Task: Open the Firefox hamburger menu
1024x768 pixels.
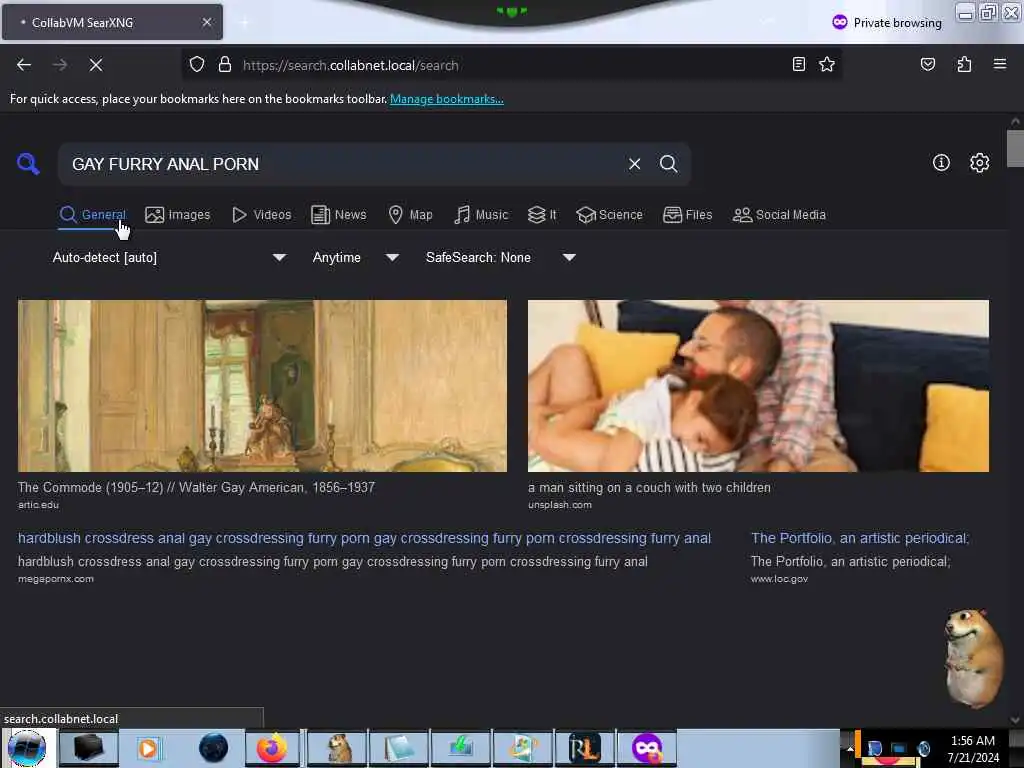Action: 999,64
